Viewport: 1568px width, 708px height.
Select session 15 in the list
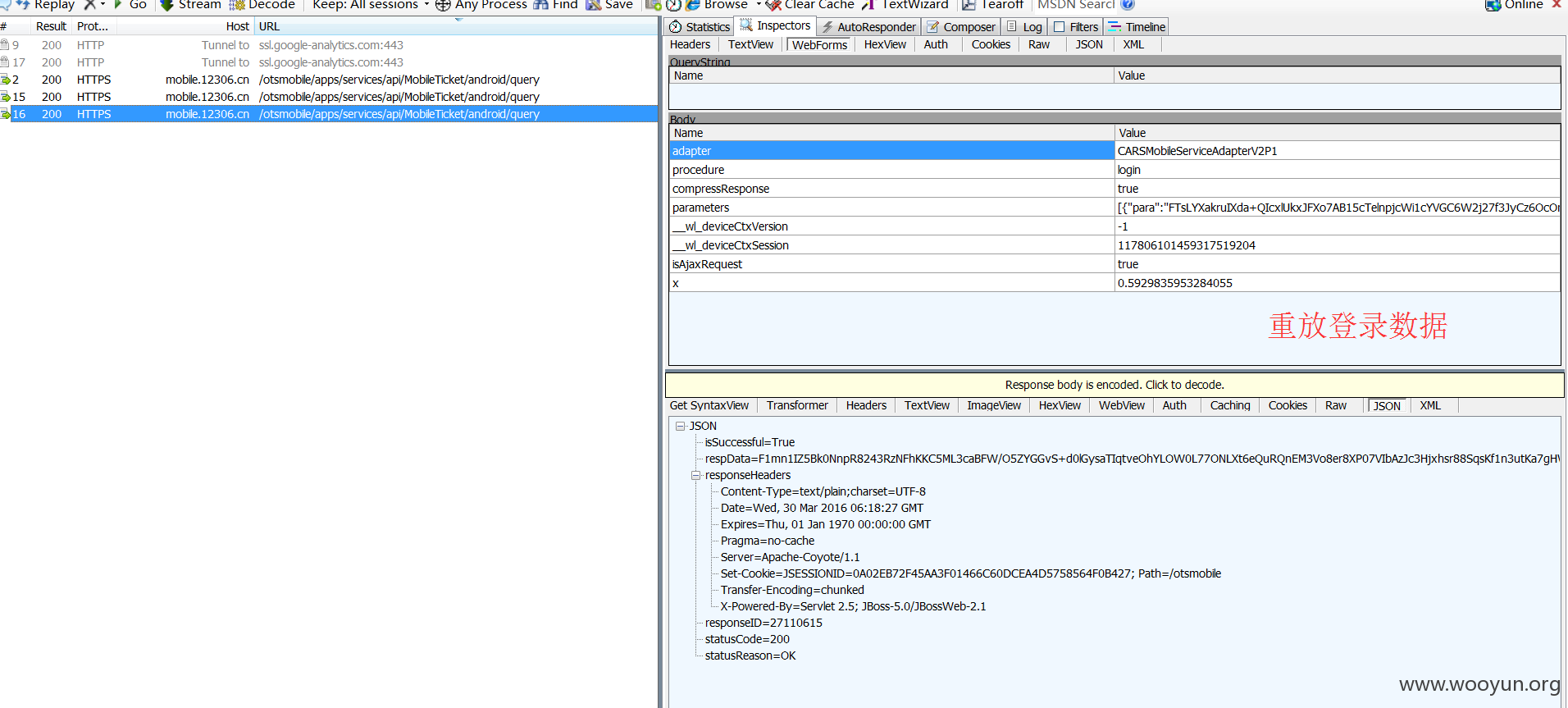(x=329, y=97)
